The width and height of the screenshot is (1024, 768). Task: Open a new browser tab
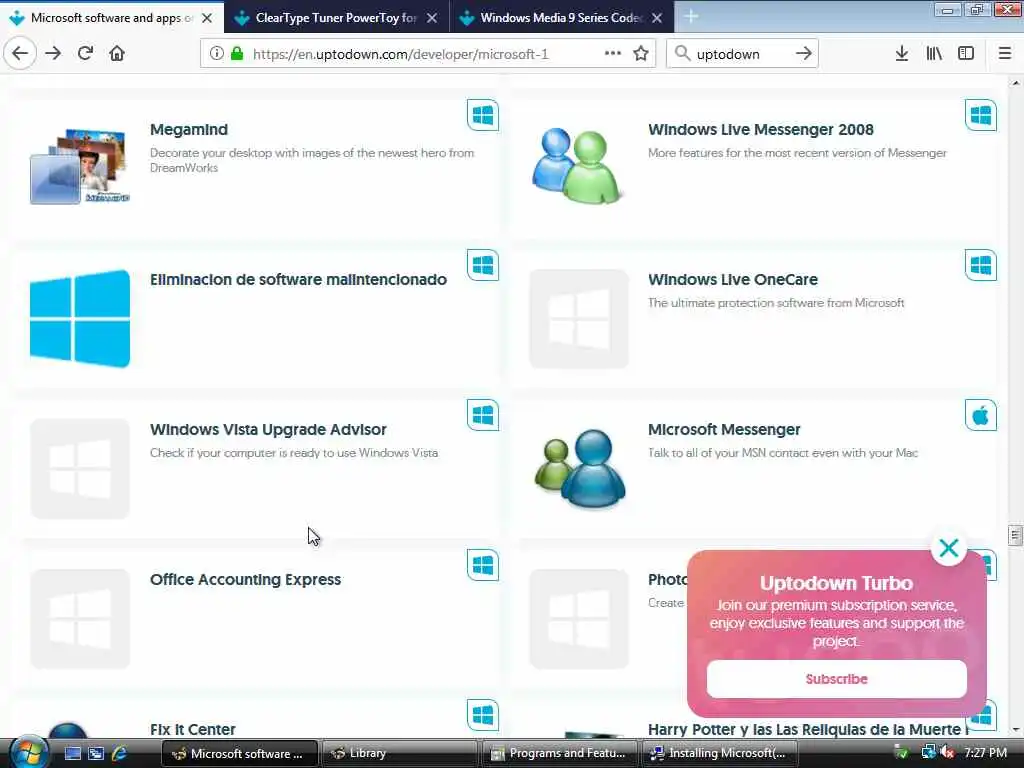click(691, 17)
